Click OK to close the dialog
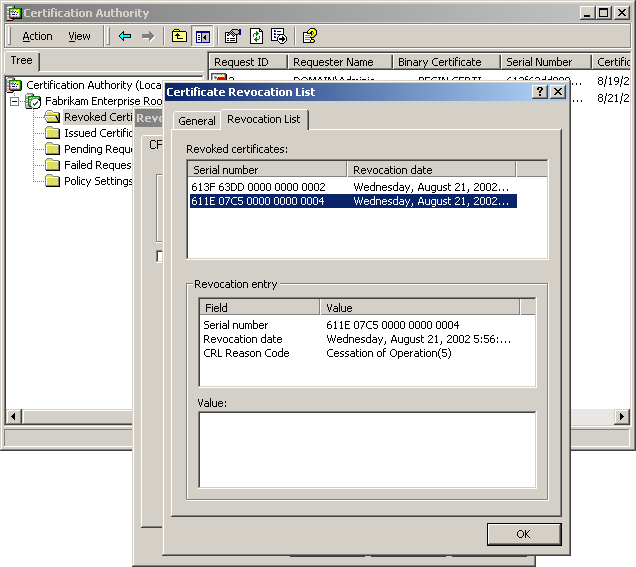 point(523,534)
